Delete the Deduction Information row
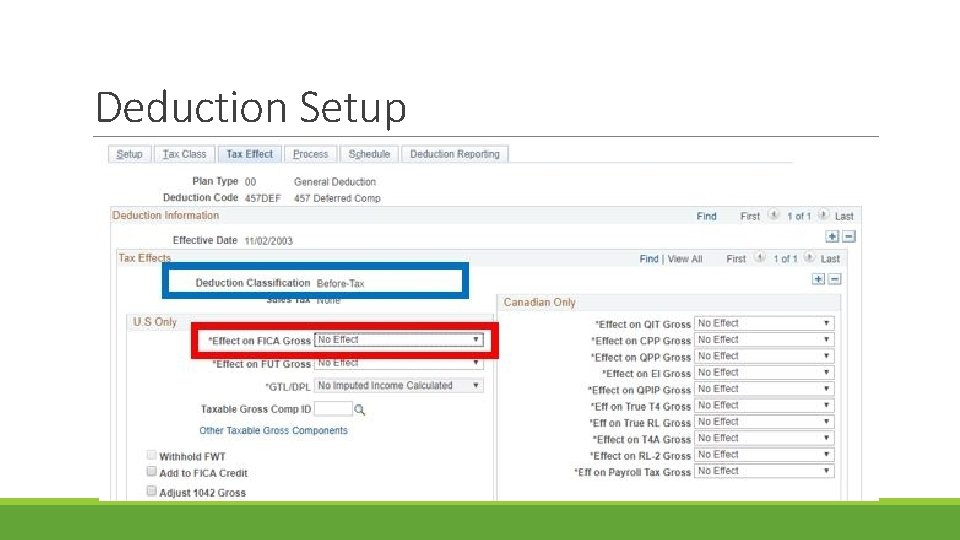 point(849,236)
